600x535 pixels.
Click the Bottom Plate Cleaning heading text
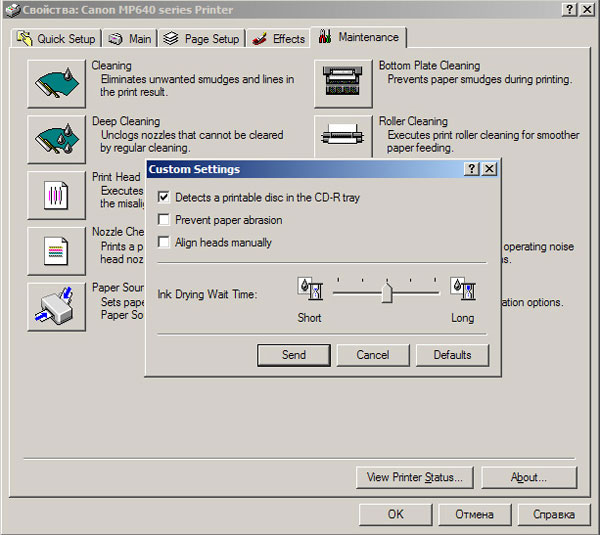click(x=429, y=65)
